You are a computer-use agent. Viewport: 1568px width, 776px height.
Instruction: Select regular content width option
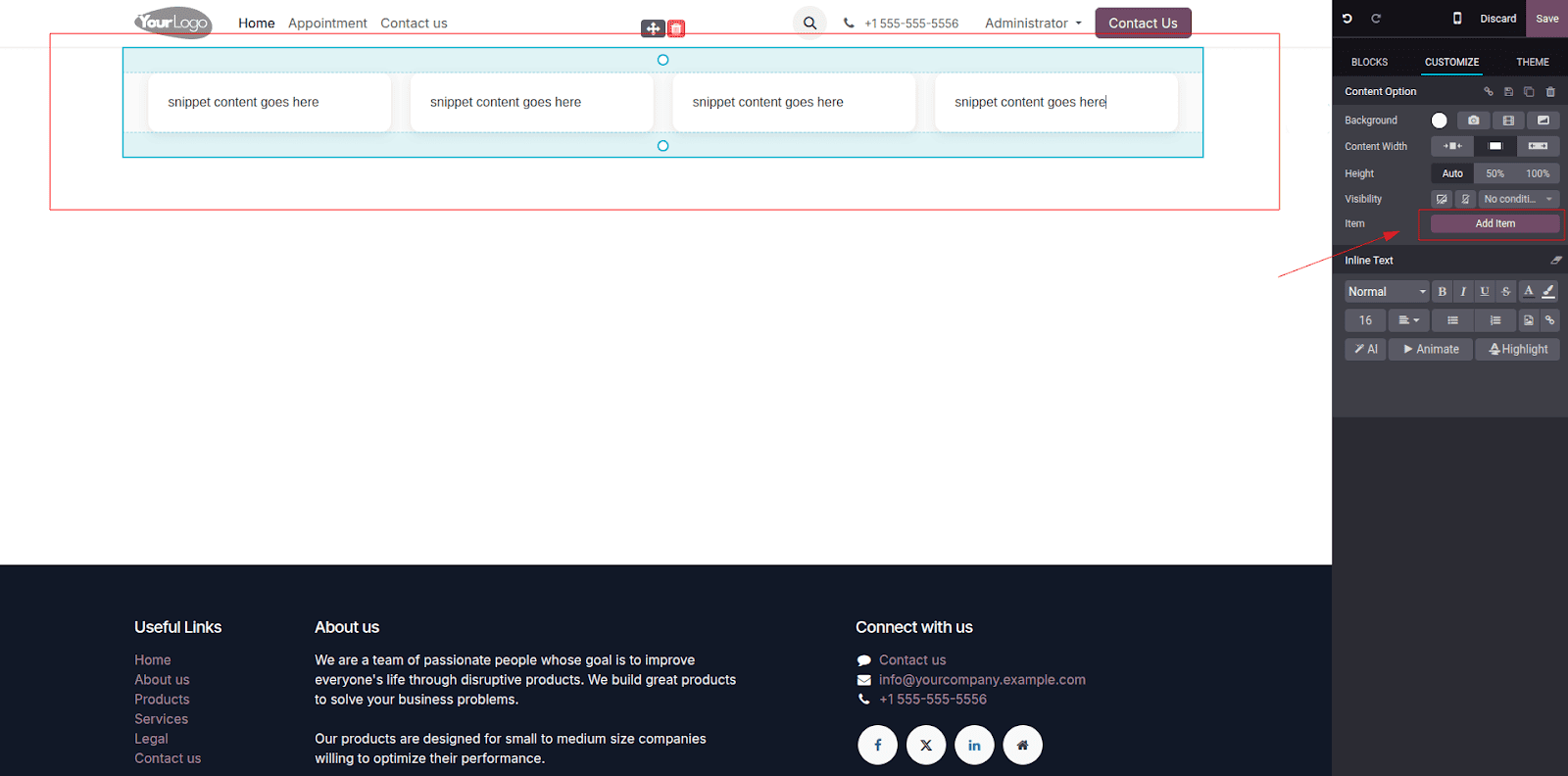pyautogui.click(x=1495, y=146)
